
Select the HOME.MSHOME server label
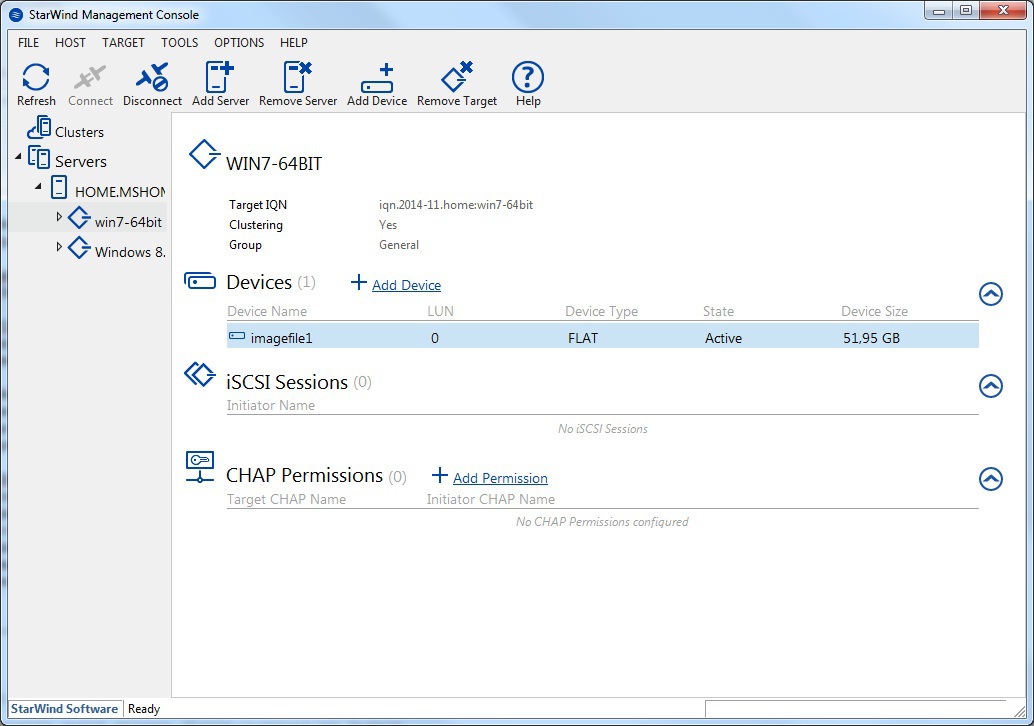(x=120, y=192)
